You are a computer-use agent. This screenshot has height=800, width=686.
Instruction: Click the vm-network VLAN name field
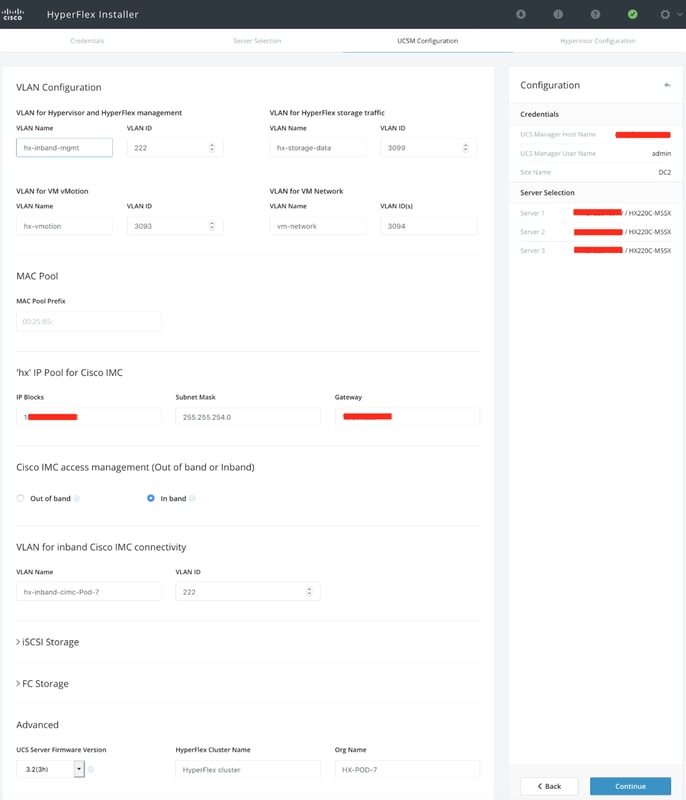point(318,226)
